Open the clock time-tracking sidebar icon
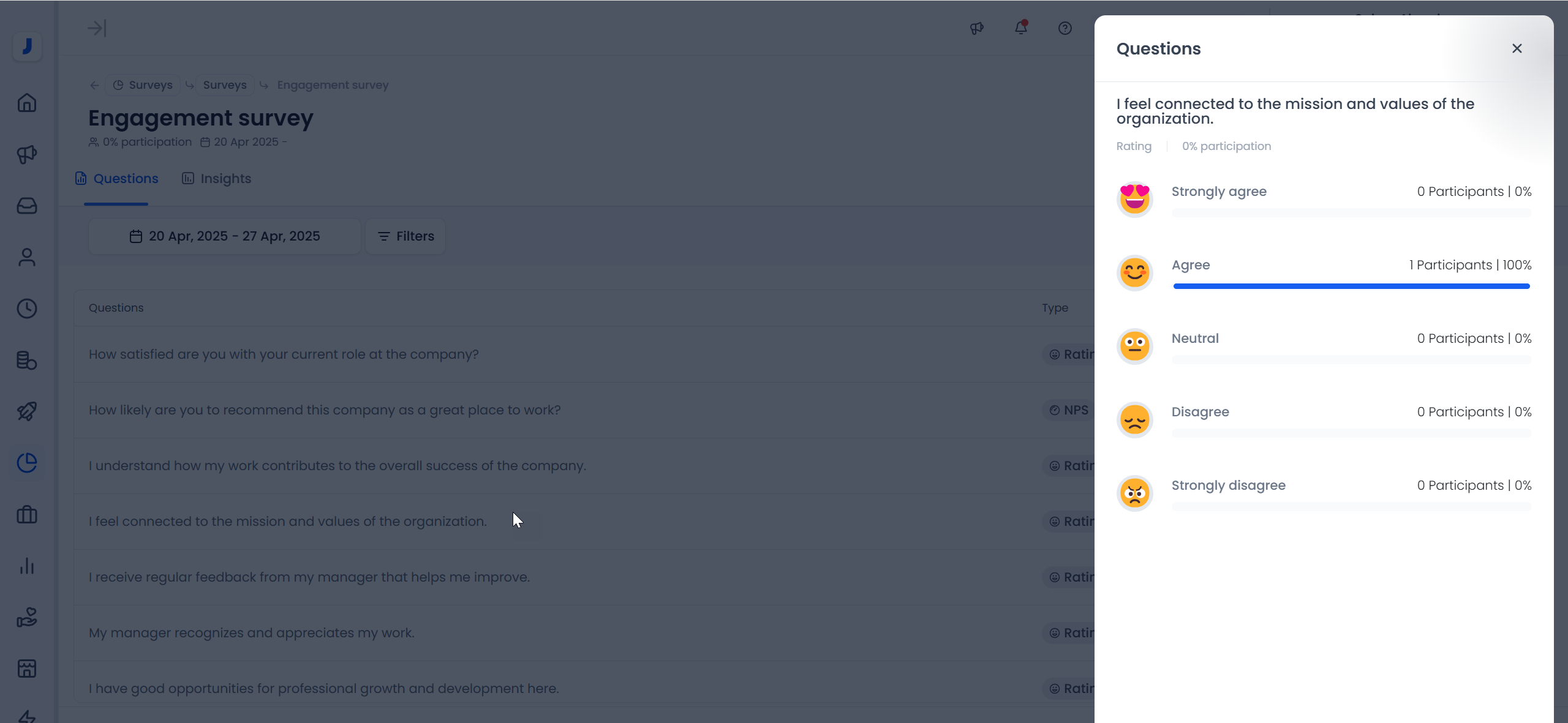 click(x=27, y=309)
